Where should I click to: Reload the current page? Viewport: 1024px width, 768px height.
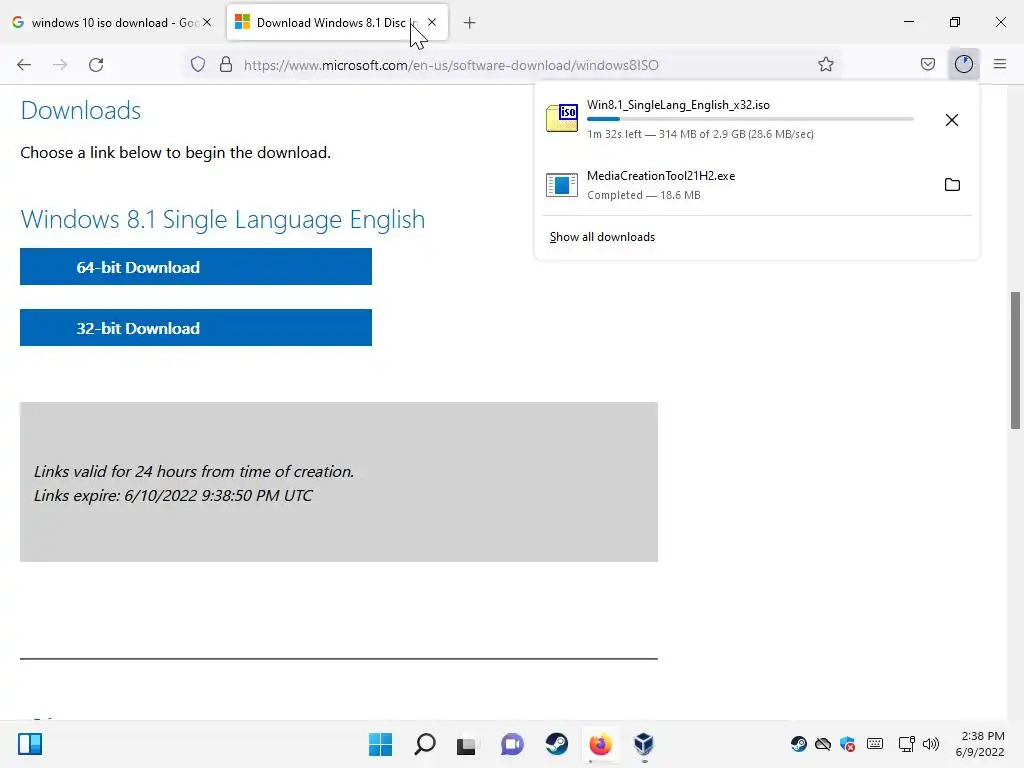96,65
